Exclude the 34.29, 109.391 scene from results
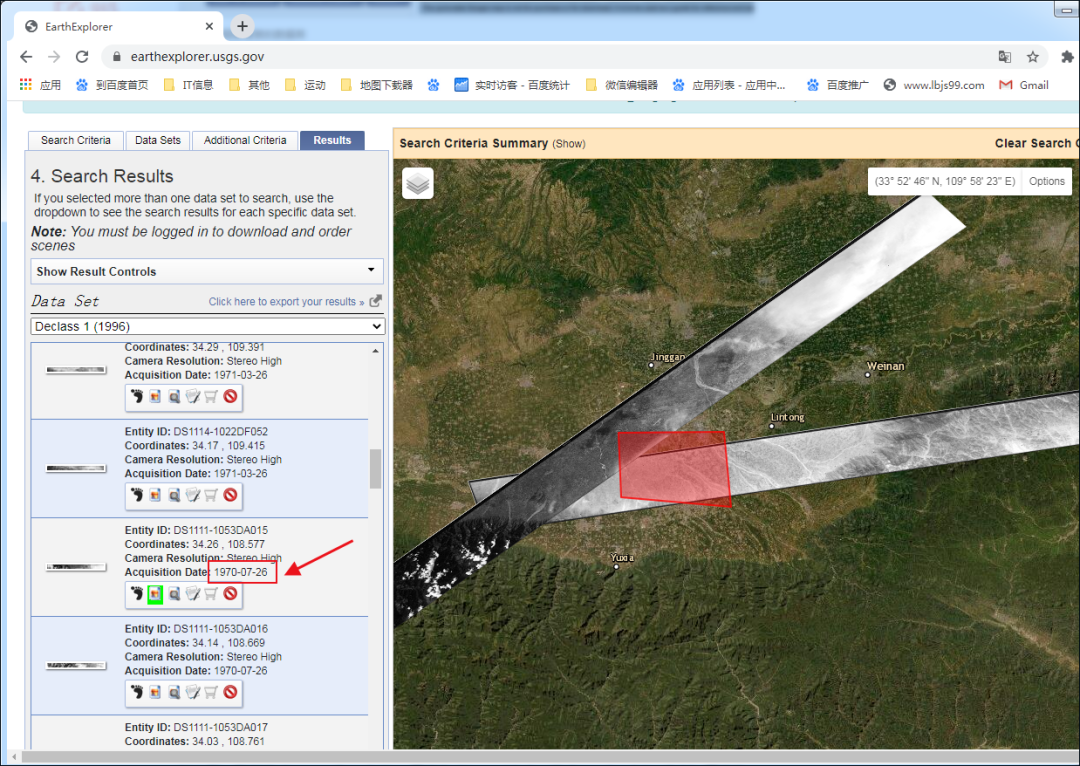 (230, 396)
